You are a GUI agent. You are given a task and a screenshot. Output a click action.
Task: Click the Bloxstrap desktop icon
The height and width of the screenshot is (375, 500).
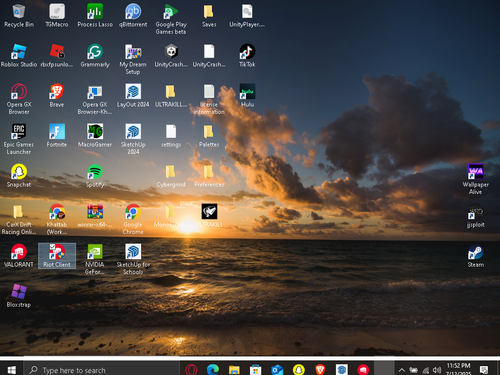pyautogui.click(x=19, y=296)
